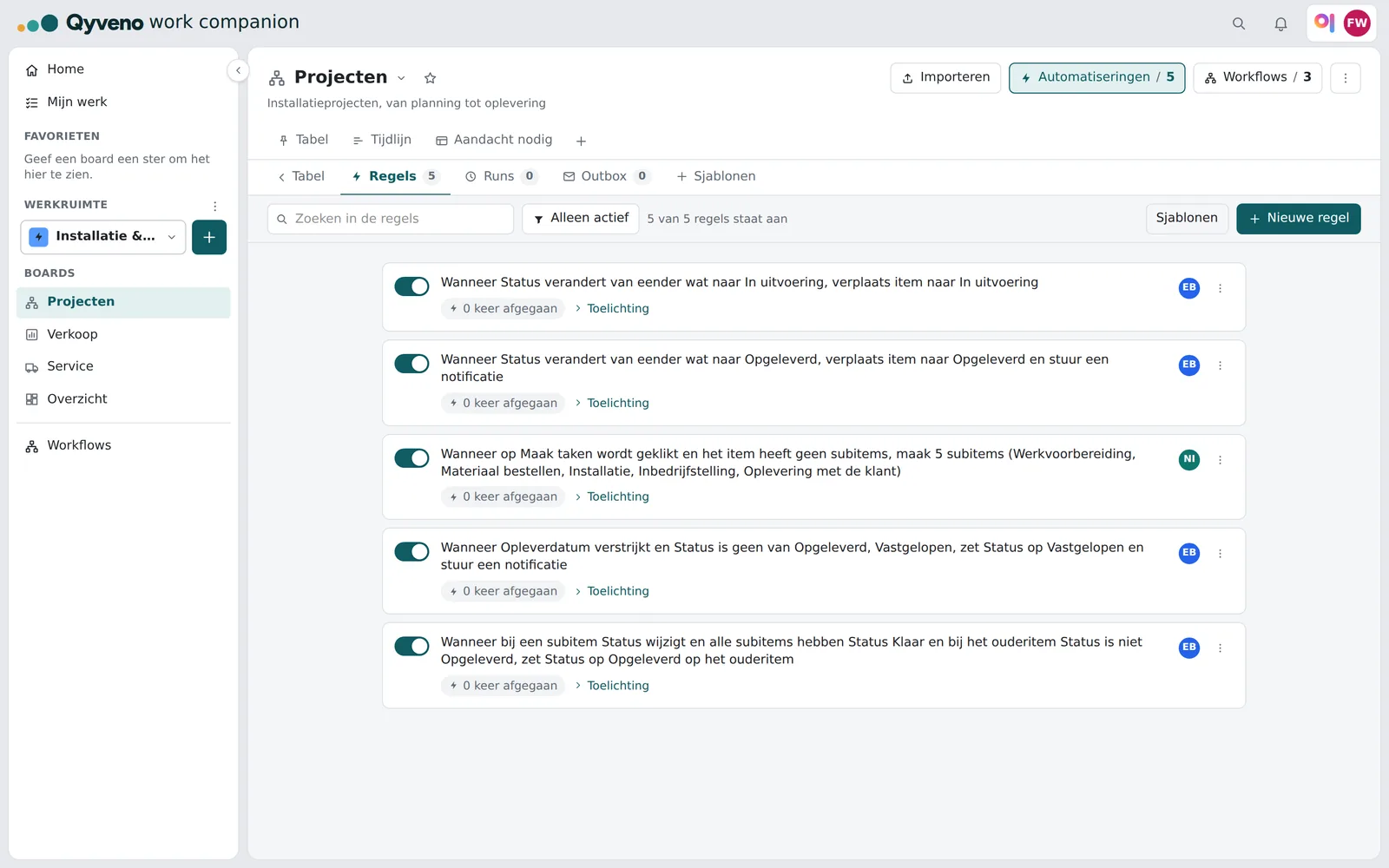
Task: Open the search icon in top bar
Action: [1239, 23]
